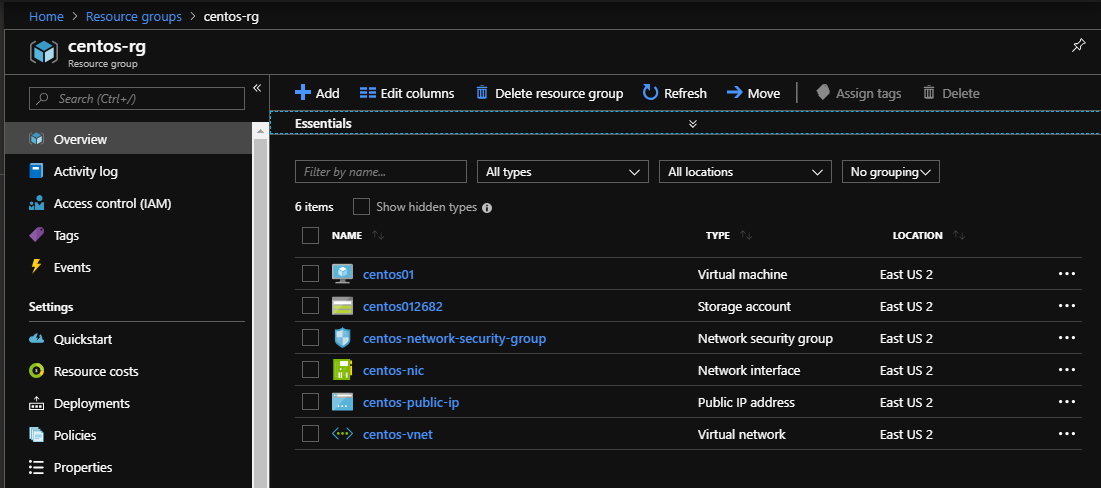Click the Access control (IAM) people icon
Screen dimensions: 1101x488
[37, 204]
